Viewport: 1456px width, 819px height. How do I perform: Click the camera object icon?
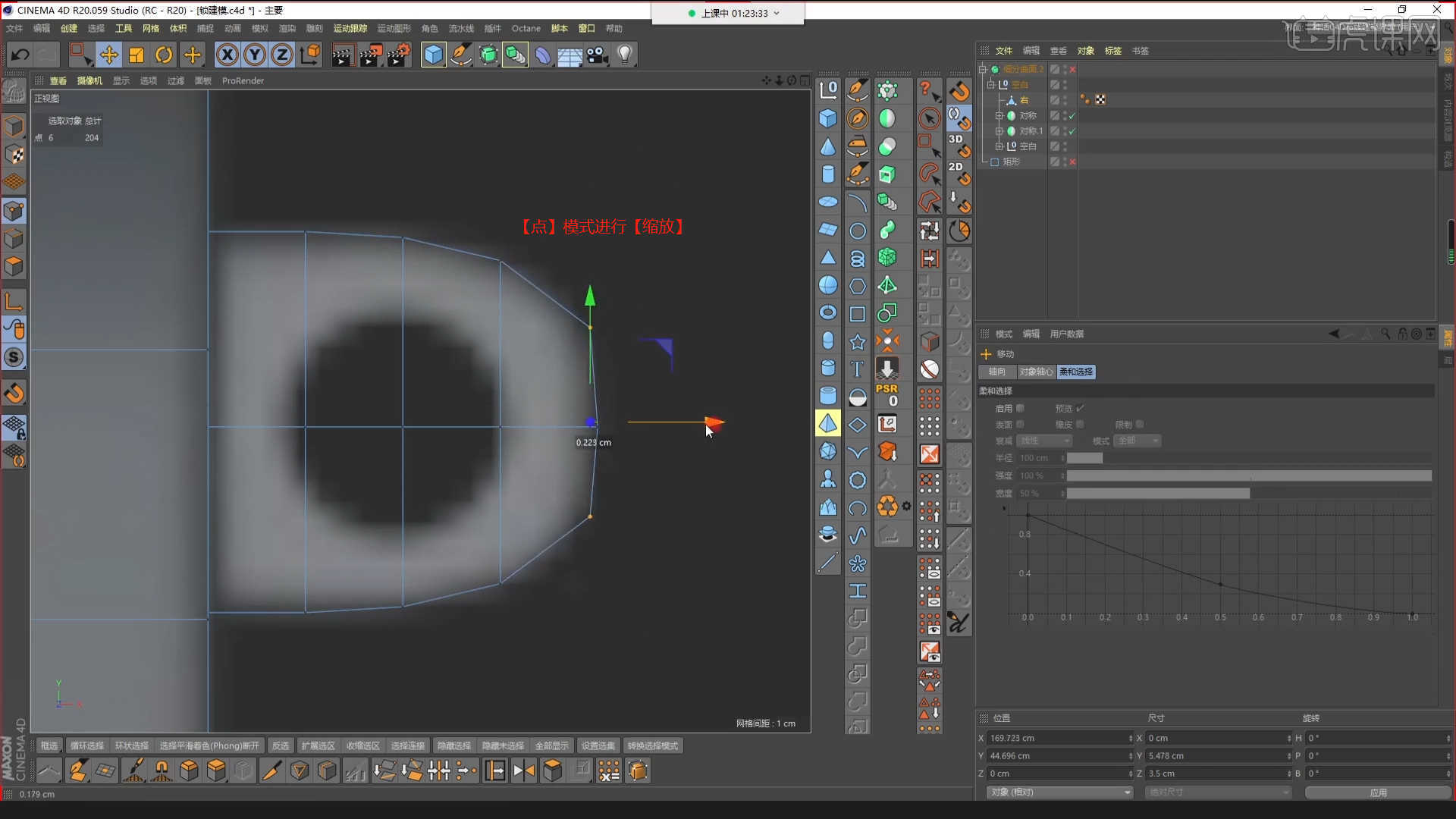(597, 55)
